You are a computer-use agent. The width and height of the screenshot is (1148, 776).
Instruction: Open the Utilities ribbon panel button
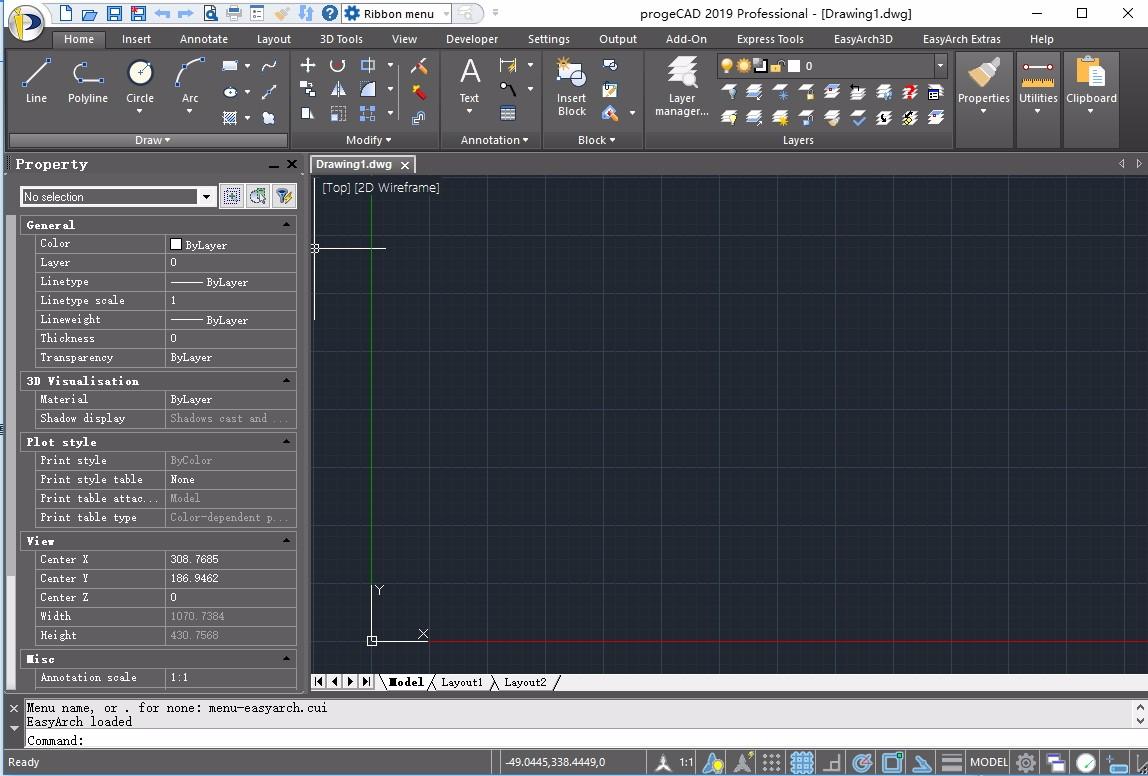1037,86
